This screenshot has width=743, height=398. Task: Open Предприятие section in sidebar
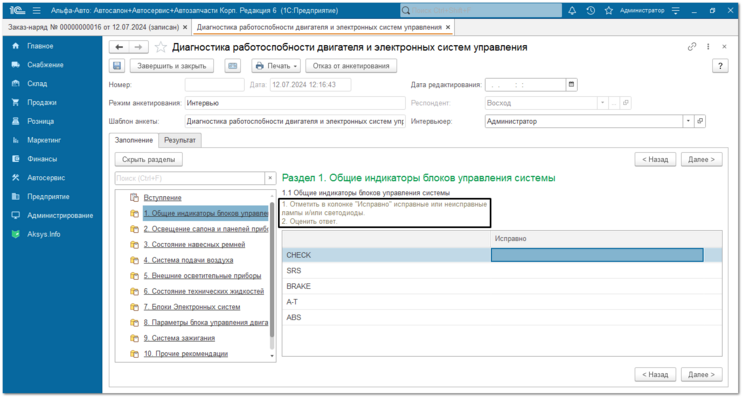pyautogui.click(x=48, y=197)
